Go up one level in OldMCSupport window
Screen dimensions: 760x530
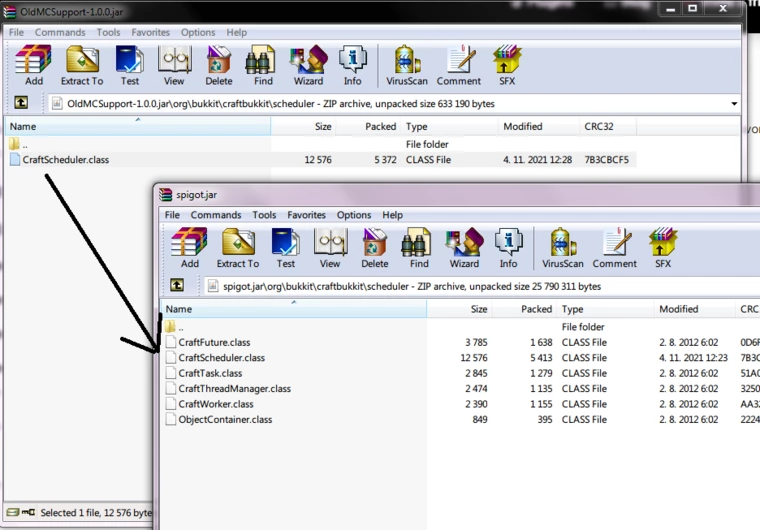(x=21, y=103)
